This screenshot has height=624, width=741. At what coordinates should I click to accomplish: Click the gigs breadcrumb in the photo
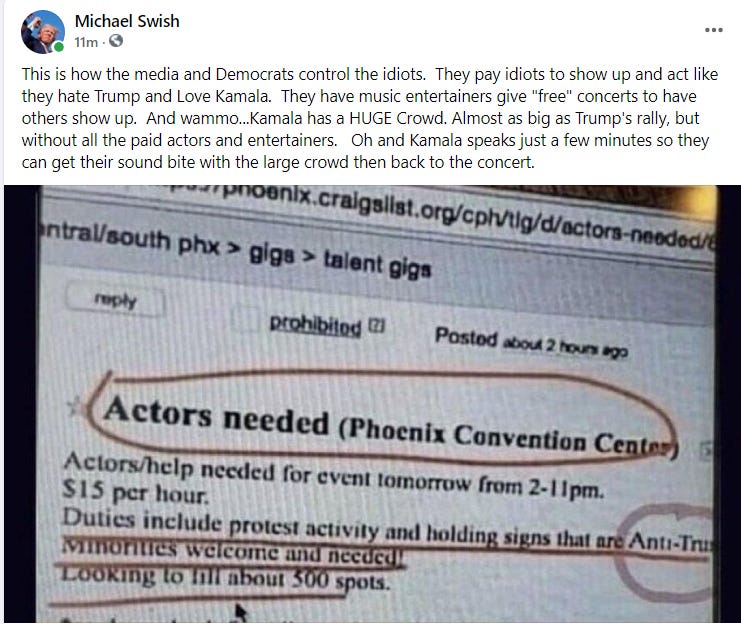272,256
